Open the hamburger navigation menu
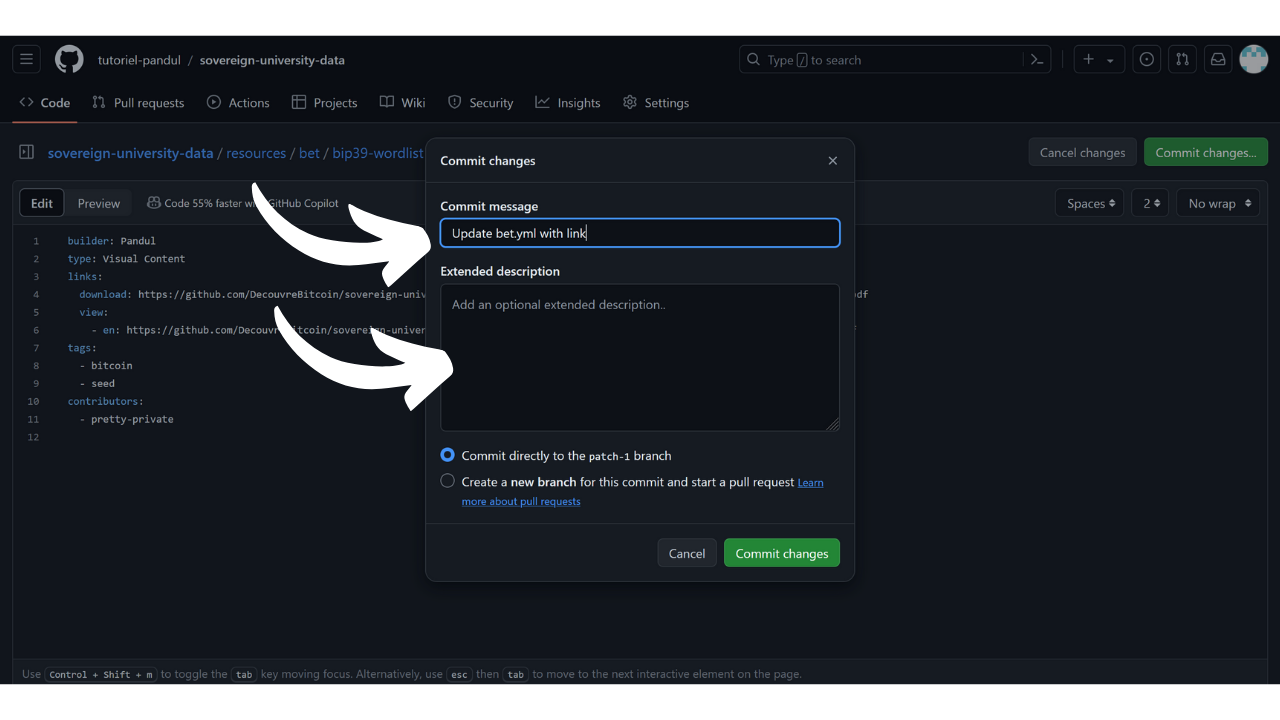The height and width of the screenshot is (720, 1280). [x=27, y=60]
